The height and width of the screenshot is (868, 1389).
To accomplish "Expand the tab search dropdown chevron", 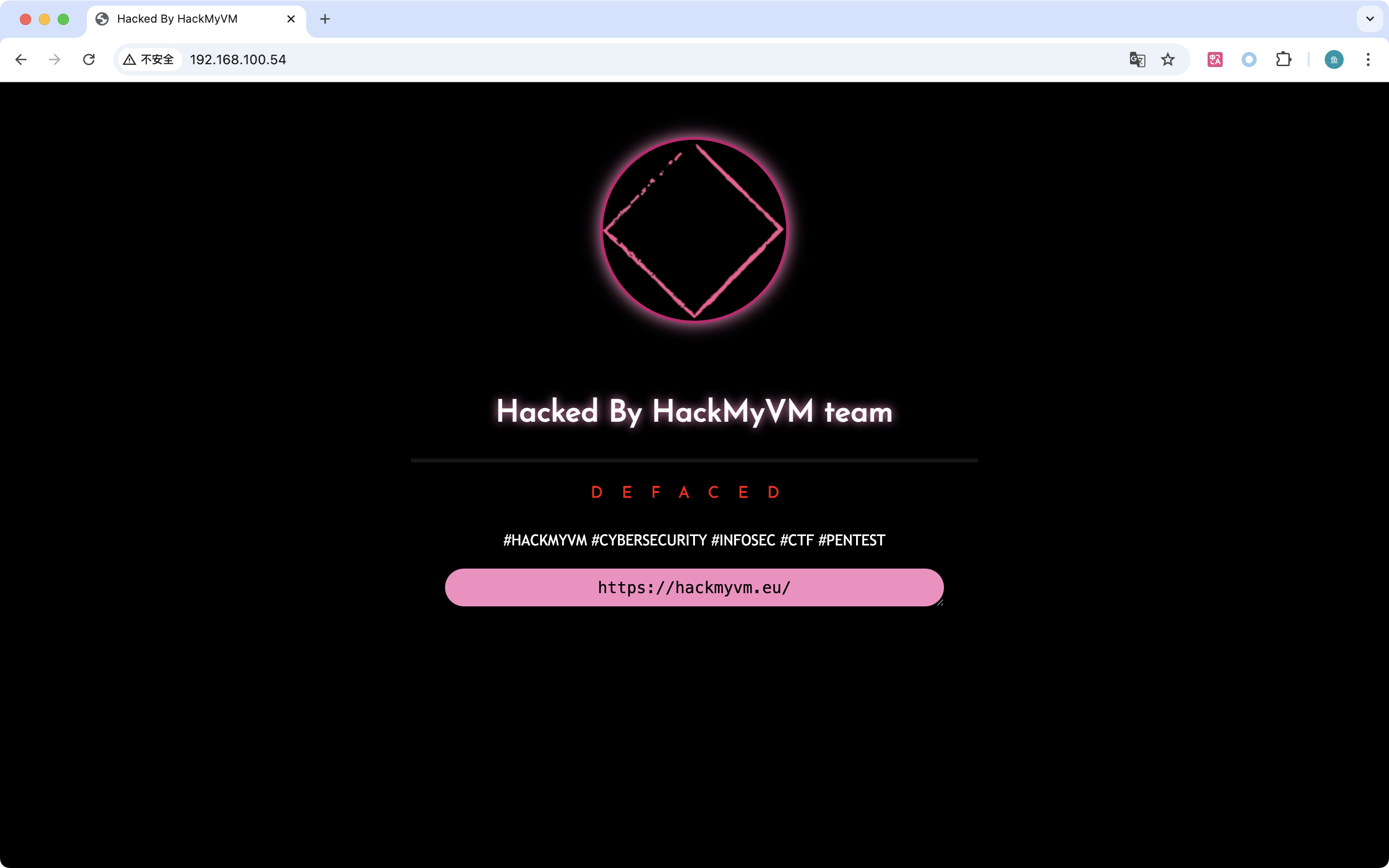I will [x=1370, y=19].
